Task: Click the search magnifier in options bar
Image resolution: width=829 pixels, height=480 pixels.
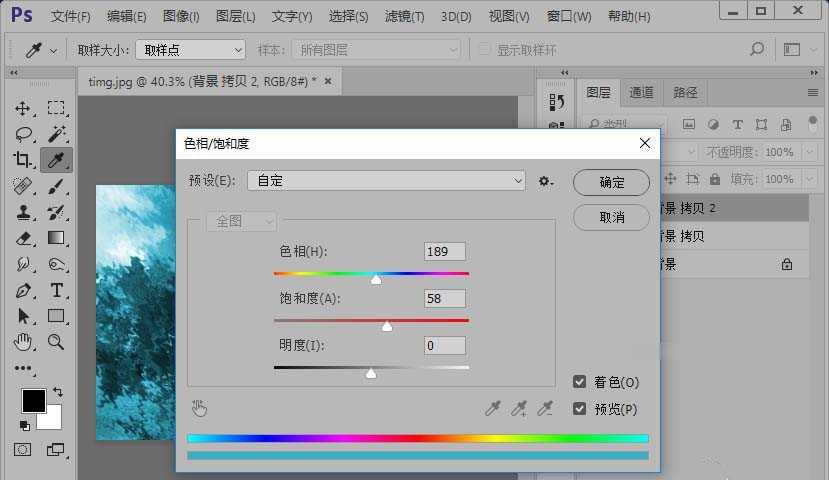Action: [757, 50]
